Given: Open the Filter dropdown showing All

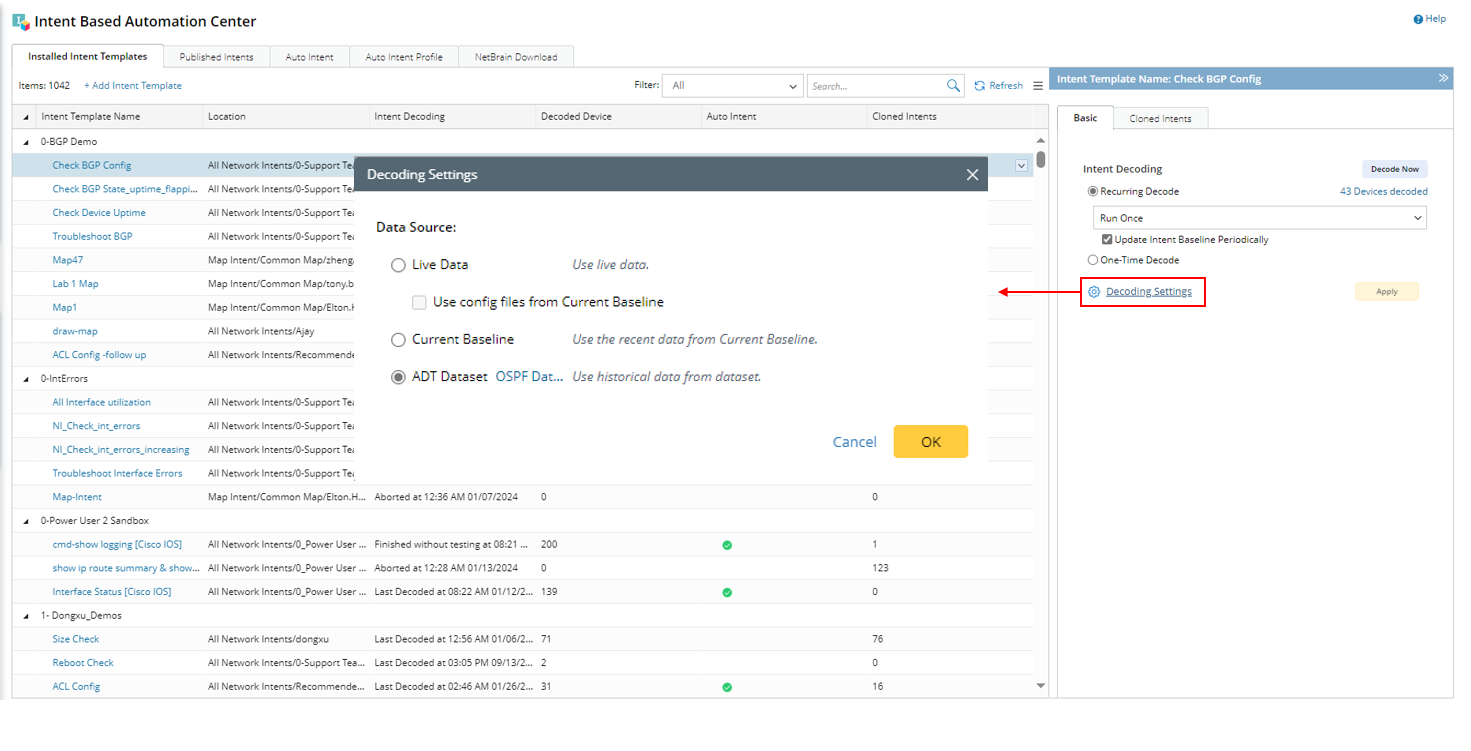Looking at the screenshot, I should [x=734, y=86].
